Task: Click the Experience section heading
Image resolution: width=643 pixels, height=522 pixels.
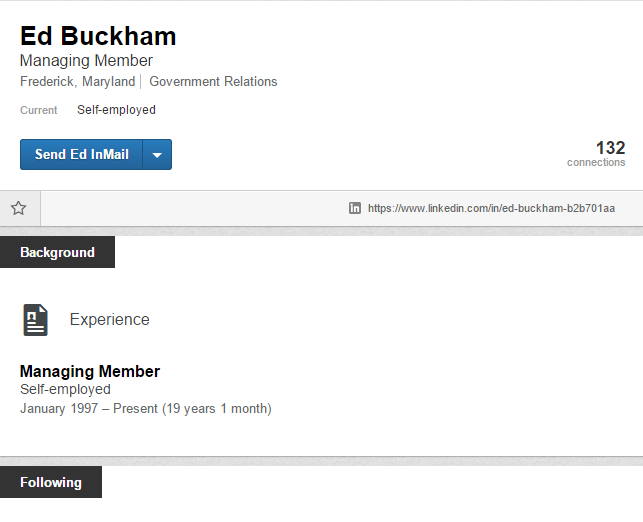Action: (x=109, y=320)
